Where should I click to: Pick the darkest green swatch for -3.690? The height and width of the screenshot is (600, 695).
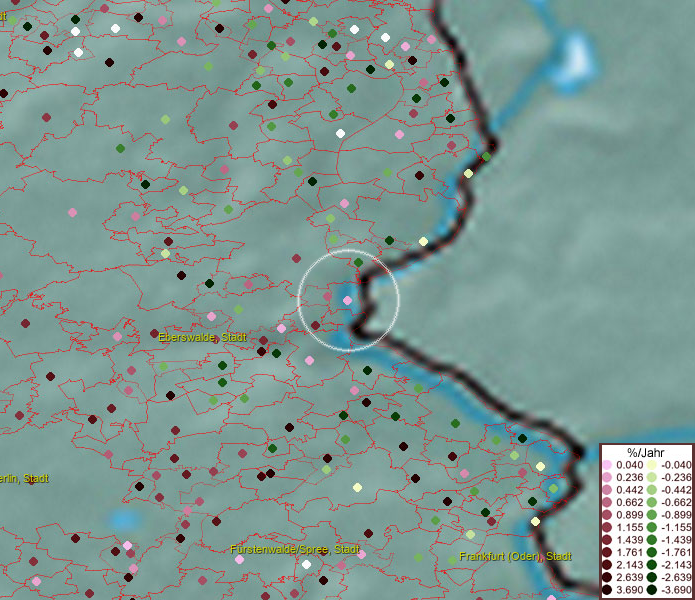coord(652,590)
